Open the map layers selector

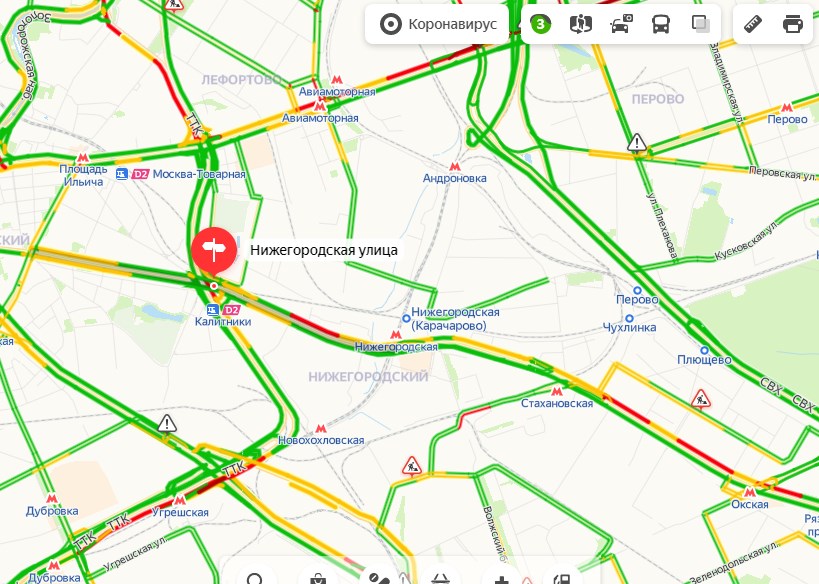tap(700, 24)
